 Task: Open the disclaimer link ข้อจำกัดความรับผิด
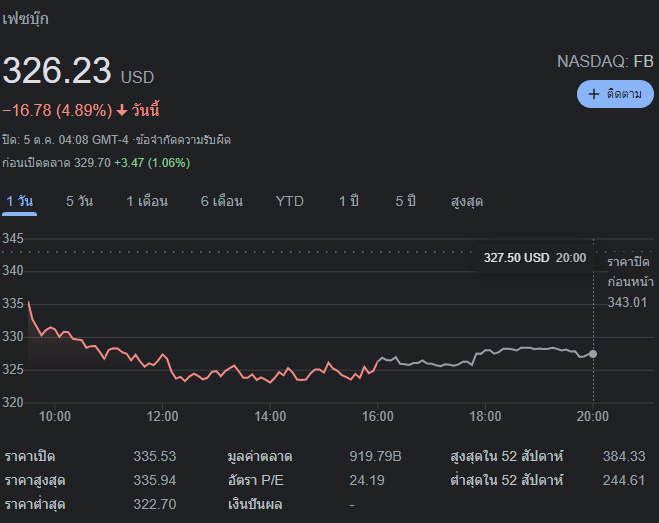(x=183, y=140)
